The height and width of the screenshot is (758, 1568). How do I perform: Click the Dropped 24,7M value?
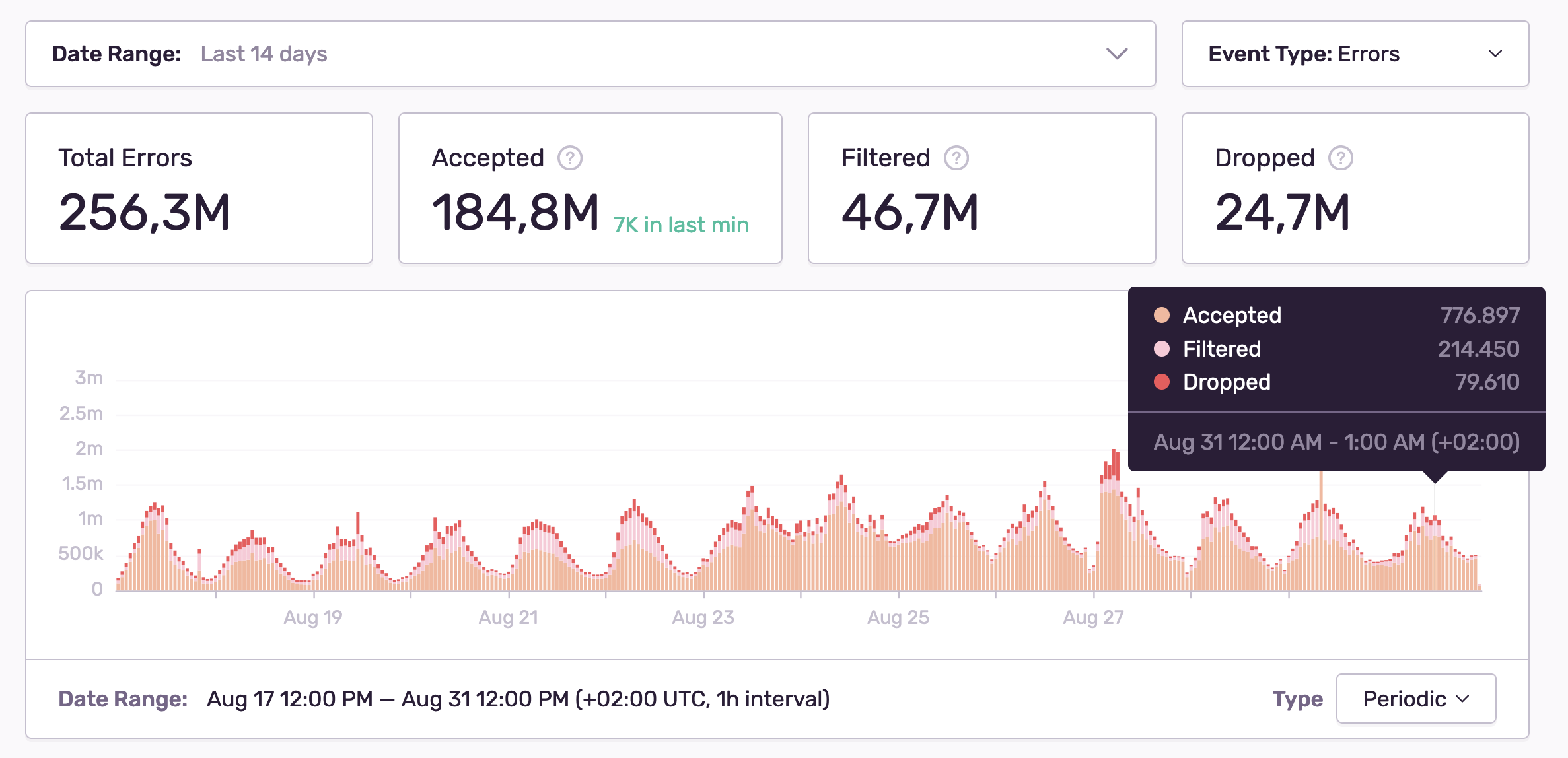(x=1283, y=213)
